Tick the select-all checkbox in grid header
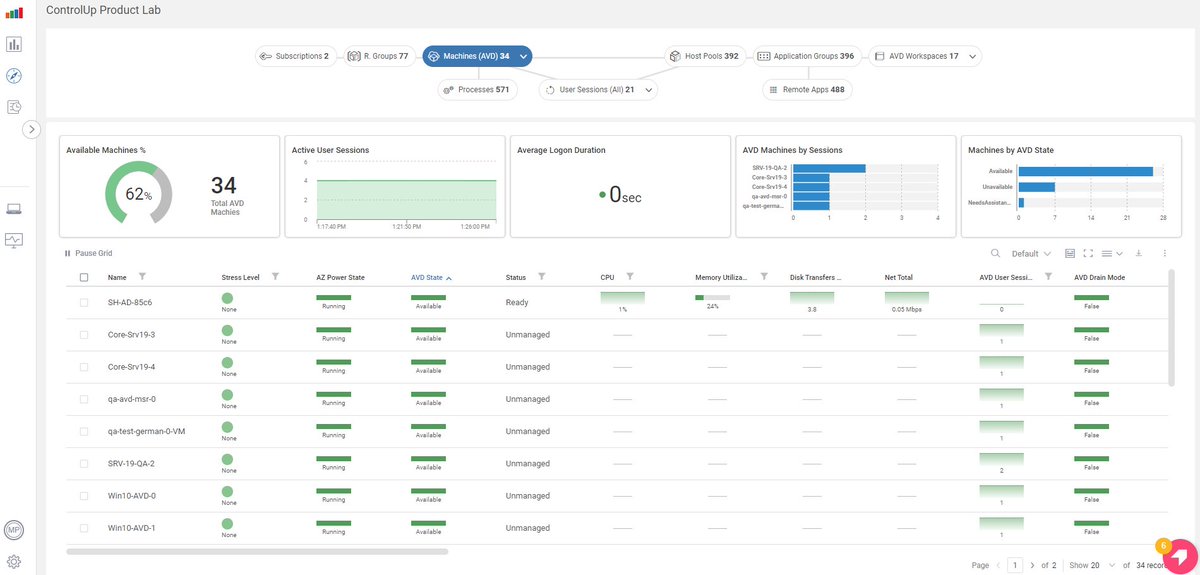This screenshot has height=575, width=1200. [x=84, y=277]
